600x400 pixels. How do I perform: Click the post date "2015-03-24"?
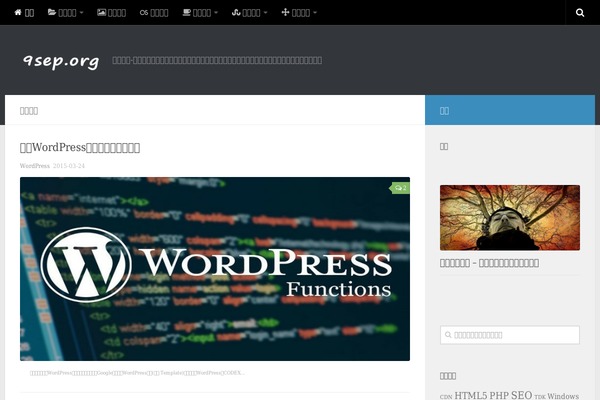(x=69, y=166)
